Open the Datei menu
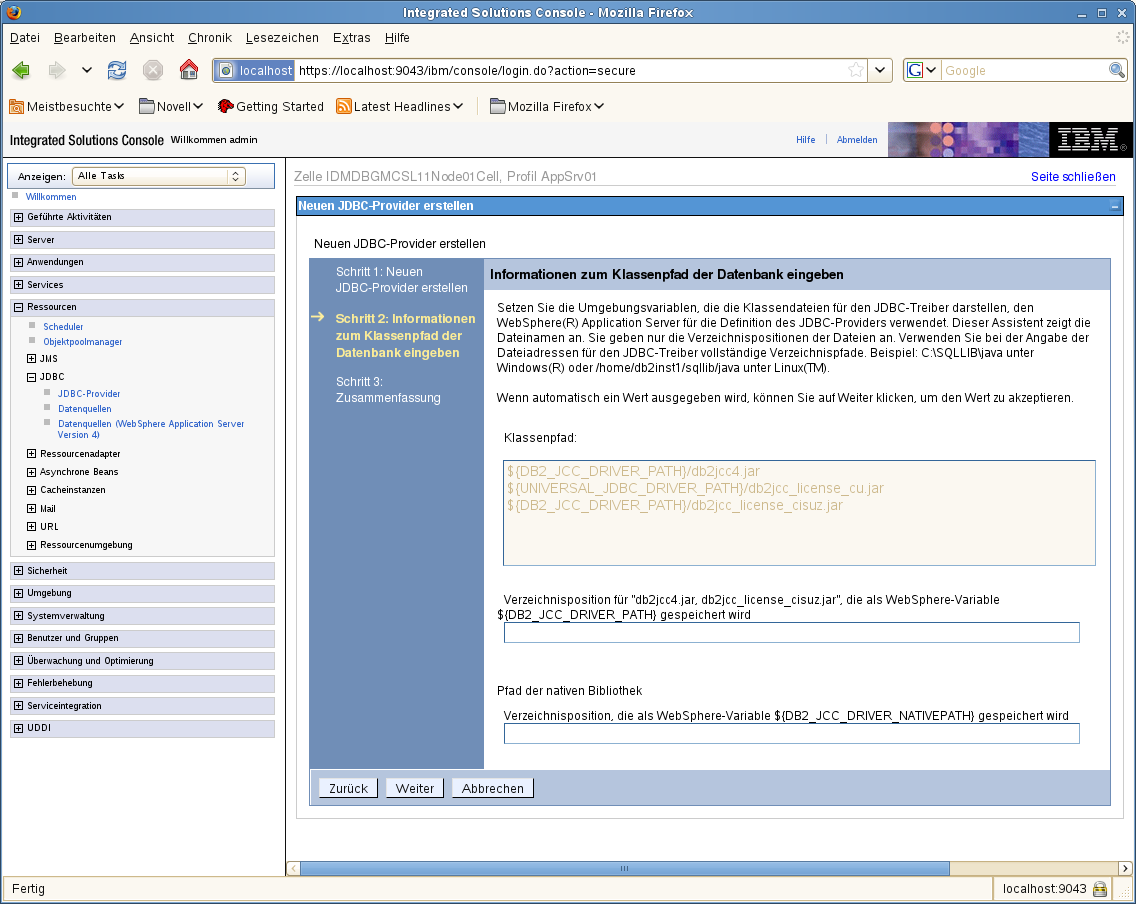Screen dimensions: 1136x904 coord(25,38)
